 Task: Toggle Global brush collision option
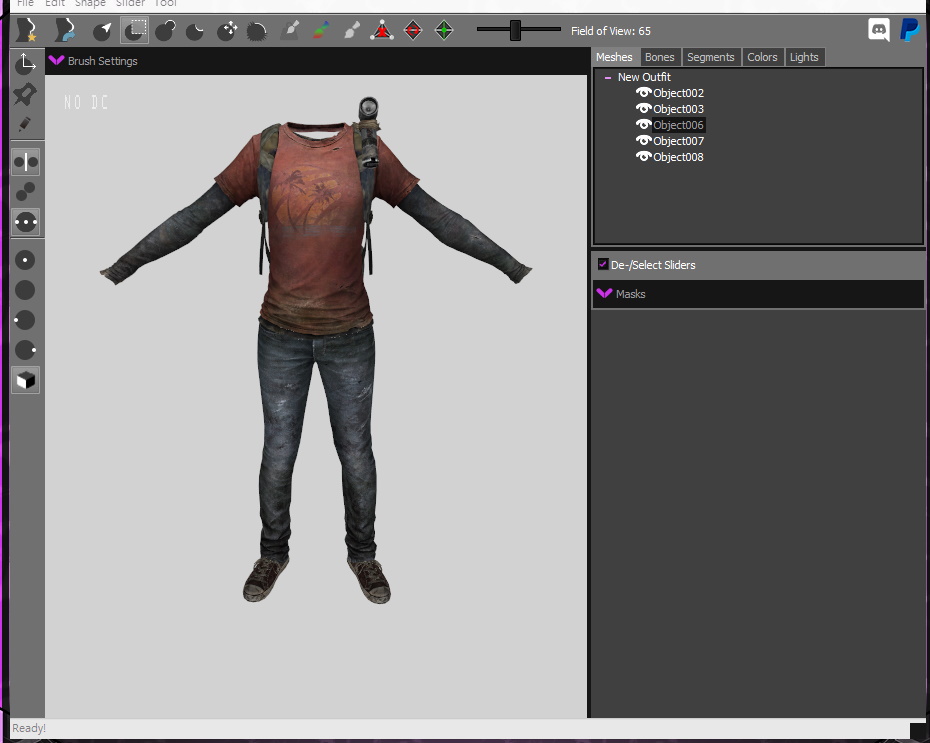click(26, 222)
